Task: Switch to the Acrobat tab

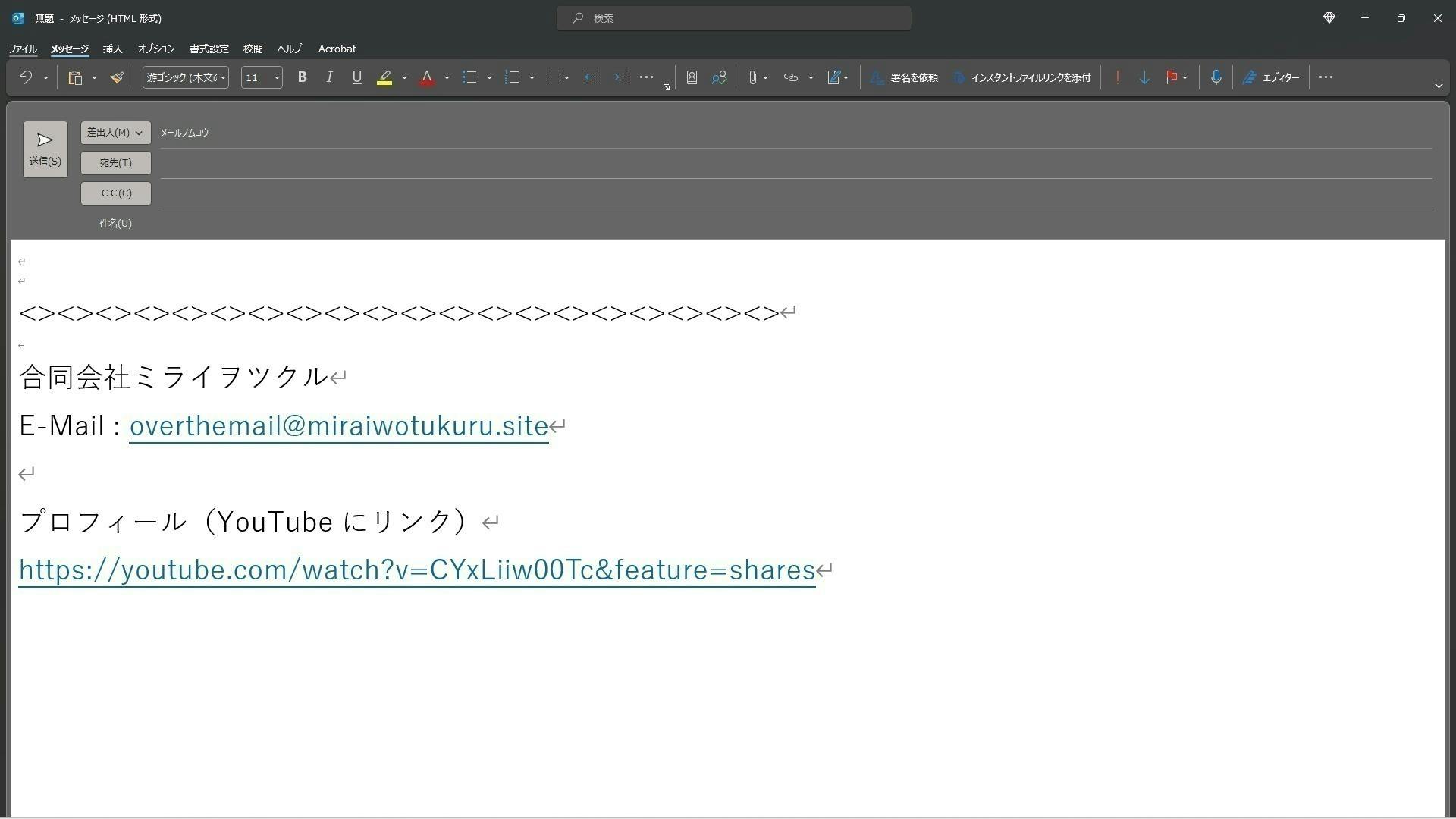Action: (x=337, y=49)
